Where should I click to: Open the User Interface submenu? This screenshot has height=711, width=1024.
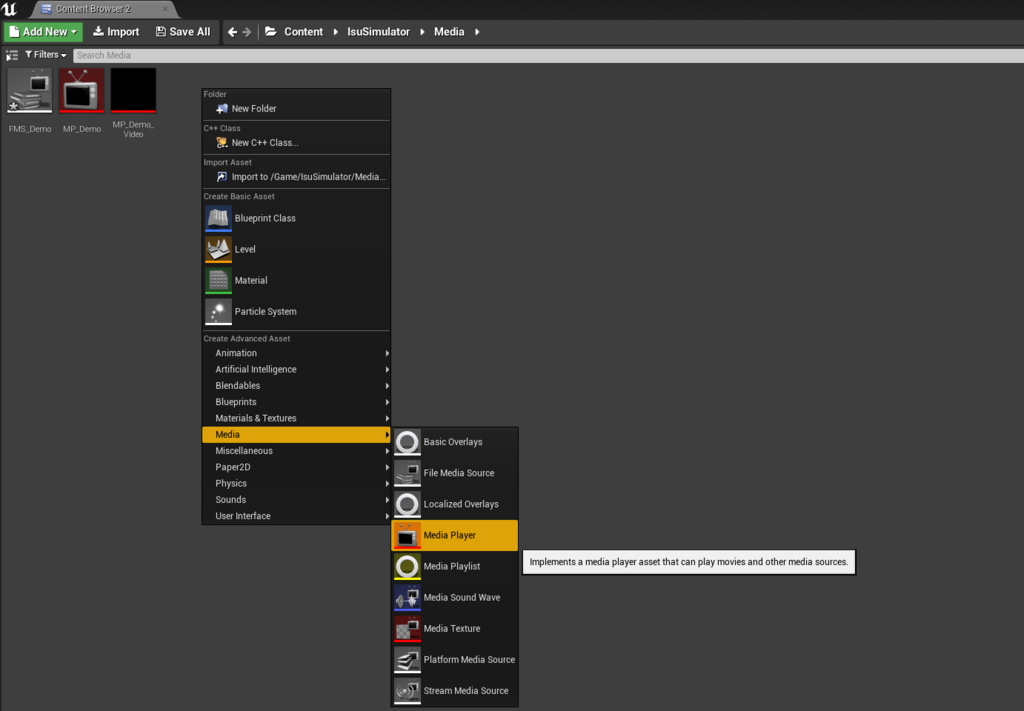tap(296, 516)
